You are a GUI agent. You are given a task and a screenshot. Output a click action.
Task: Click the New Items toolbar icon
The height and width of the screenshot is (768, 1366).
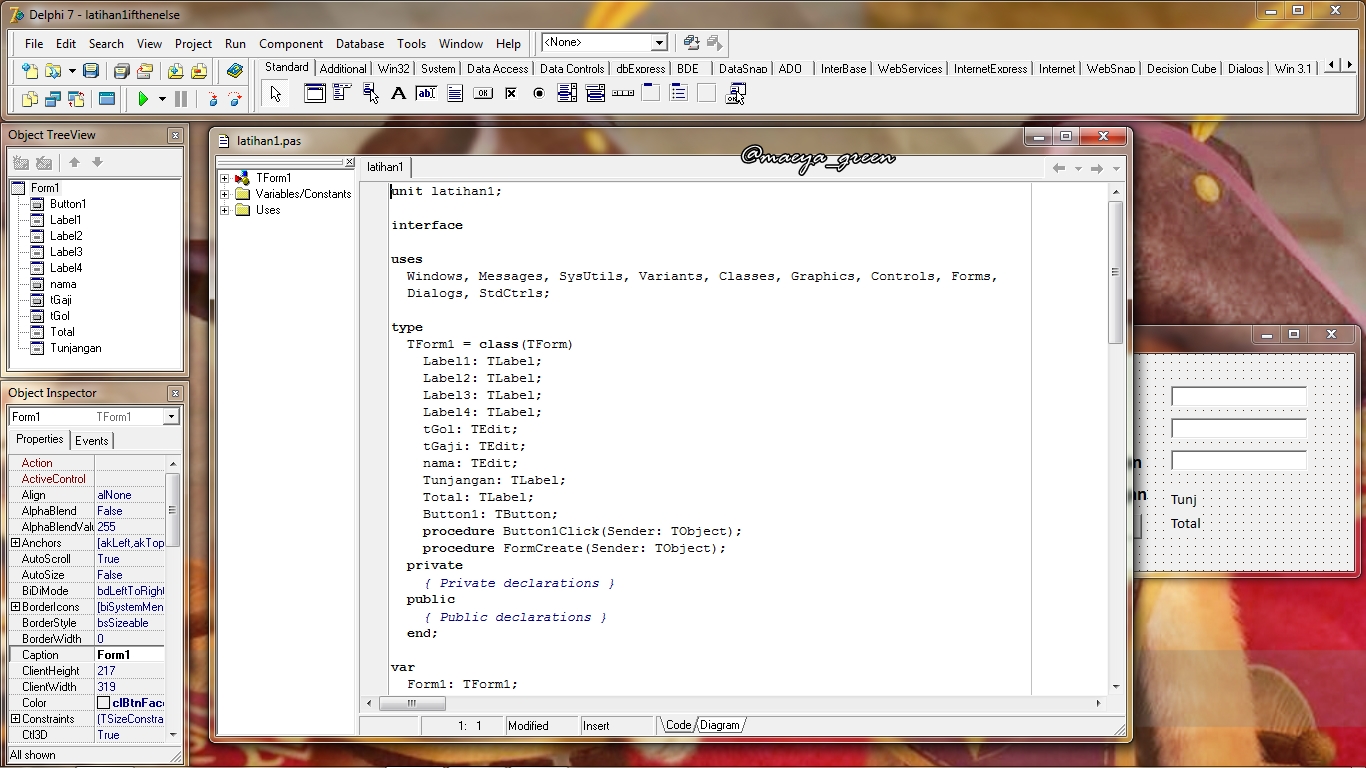coord(30,71)
